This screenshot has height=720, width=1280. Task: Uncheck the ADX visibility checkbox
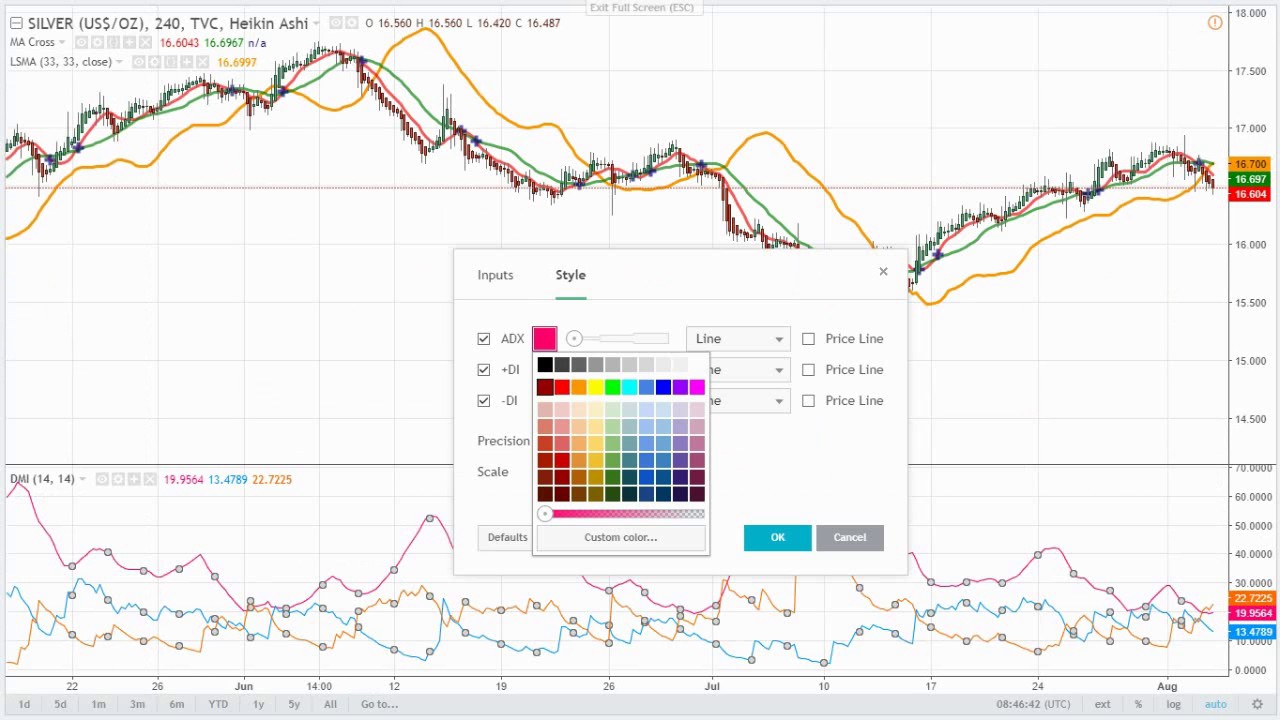(x=484, y=339)
